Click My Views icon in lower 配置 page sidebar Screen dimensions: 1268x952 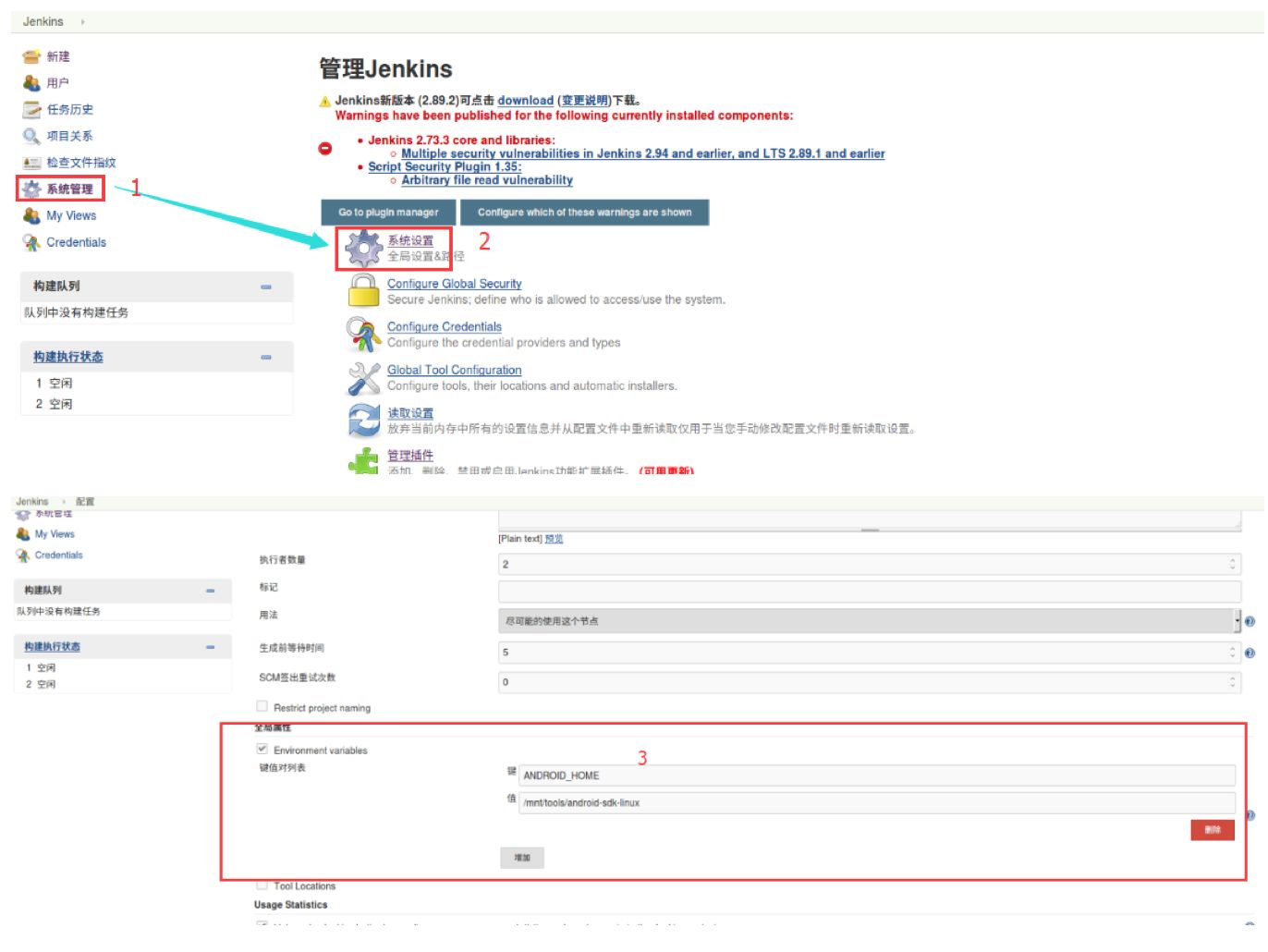[23, 534]
